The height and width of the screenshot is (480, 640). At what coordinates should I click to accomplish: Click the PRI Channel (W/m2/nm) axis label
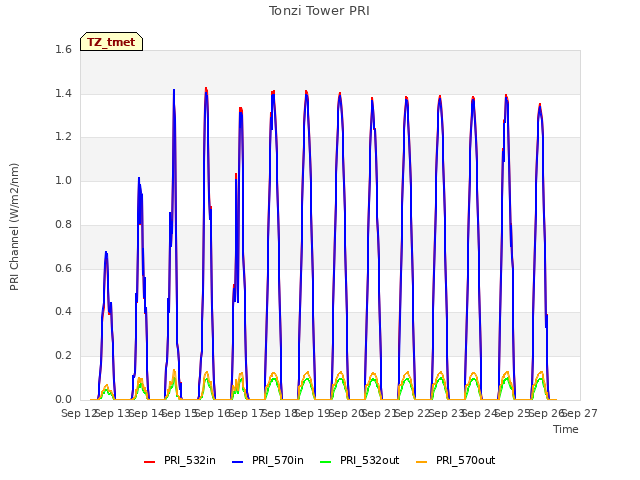(14, 227)
